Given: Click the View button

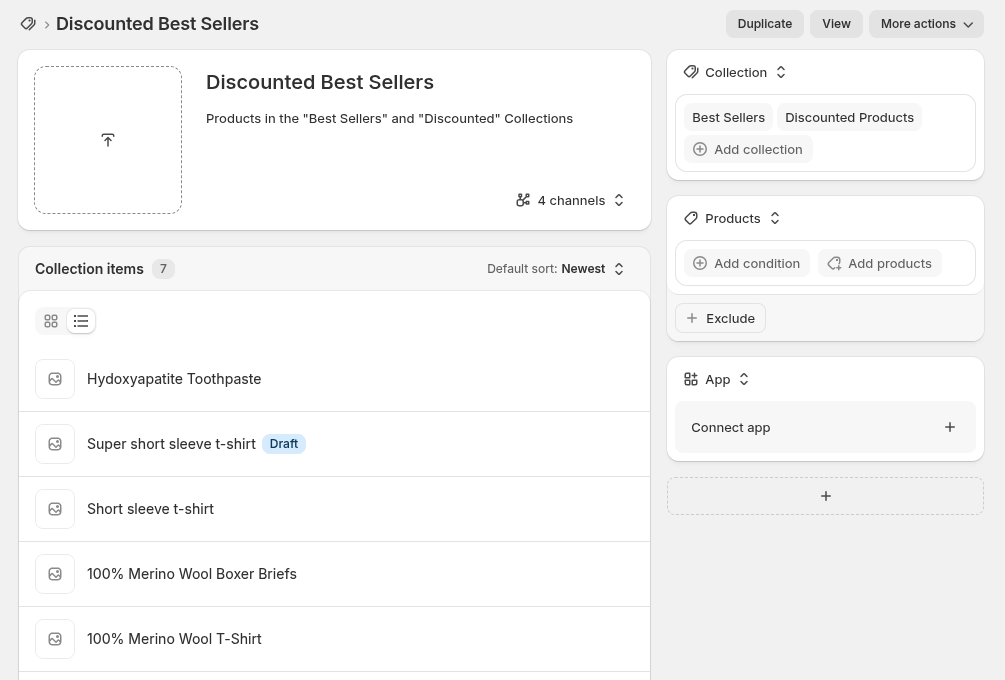Looking at the screenshot, I should click(x=836, y=24).
